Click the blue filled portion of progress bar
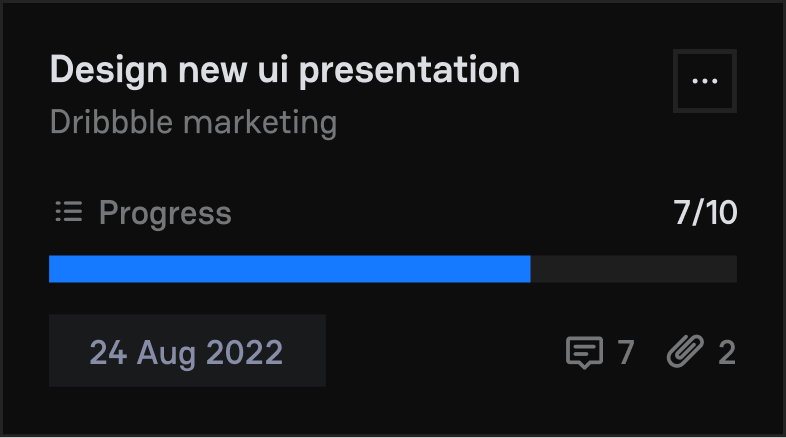The image size is (786, 438). click(x=289, y=269)
